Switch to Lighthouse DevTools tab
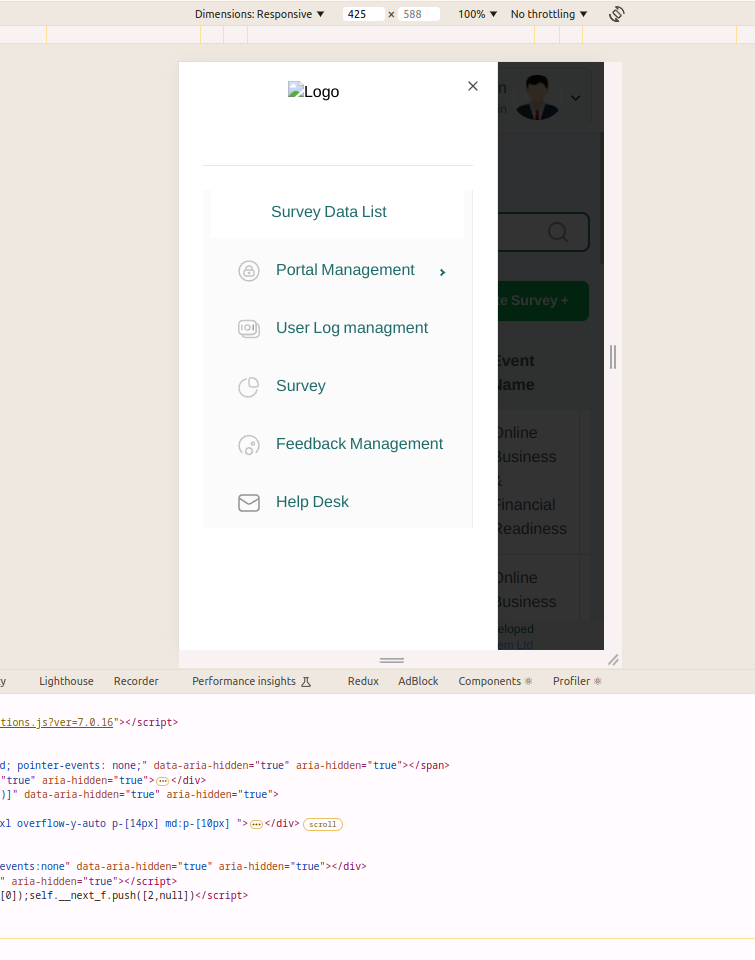The image size is (755, 960). coord(66,681)
